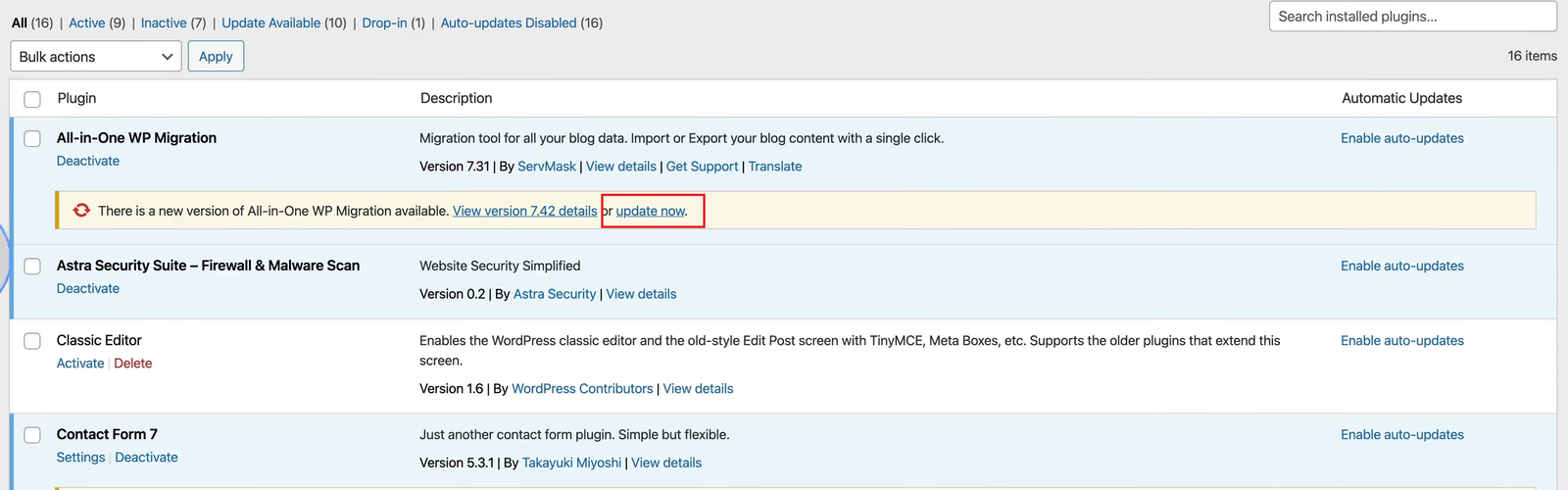Select the Classic Editor plugin checkbox
The width and height of the screenshot is (1568, 490).
click(32, 340)
